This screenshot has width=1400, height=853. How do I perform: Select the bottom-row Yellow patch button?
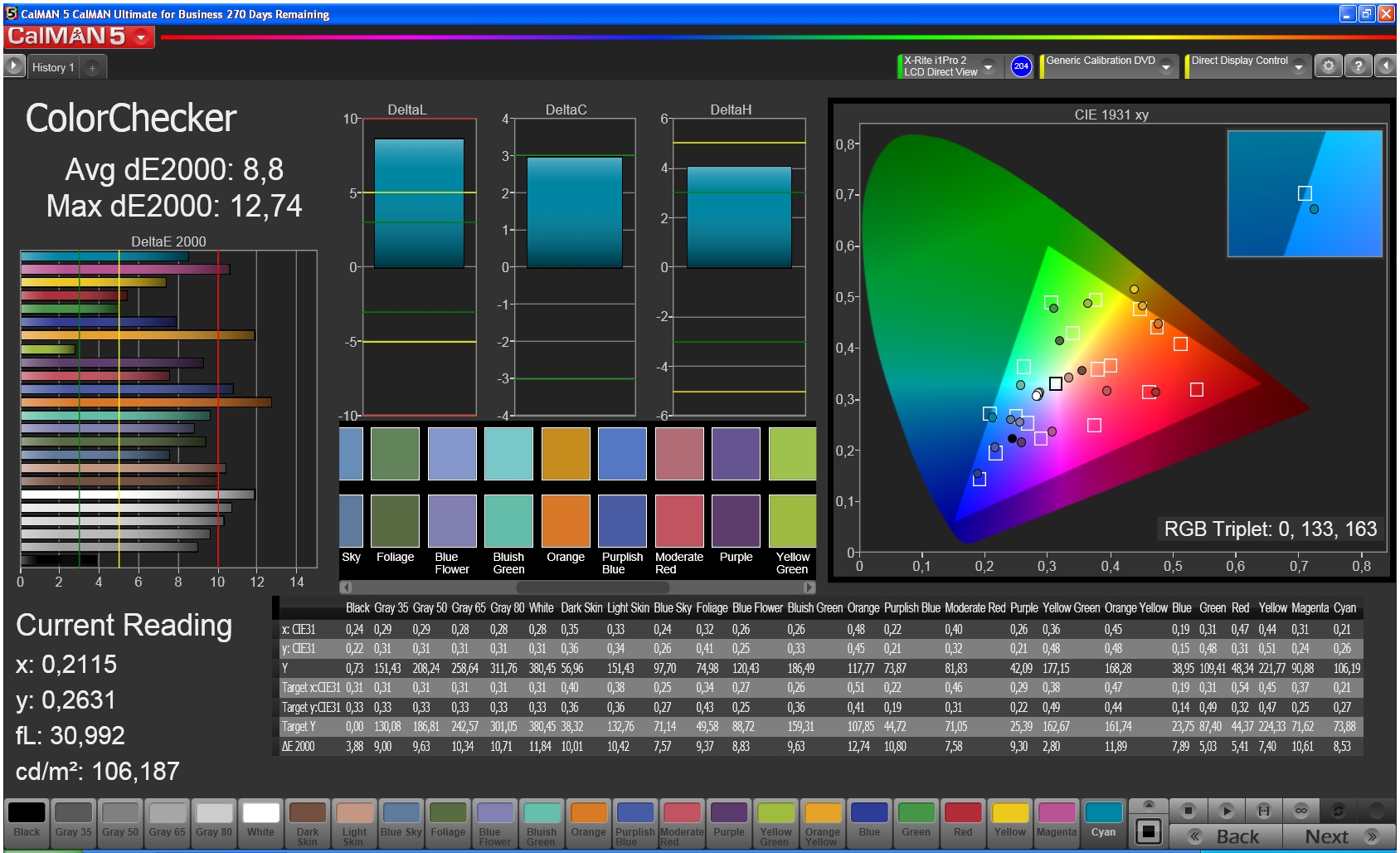[1010, 823]
